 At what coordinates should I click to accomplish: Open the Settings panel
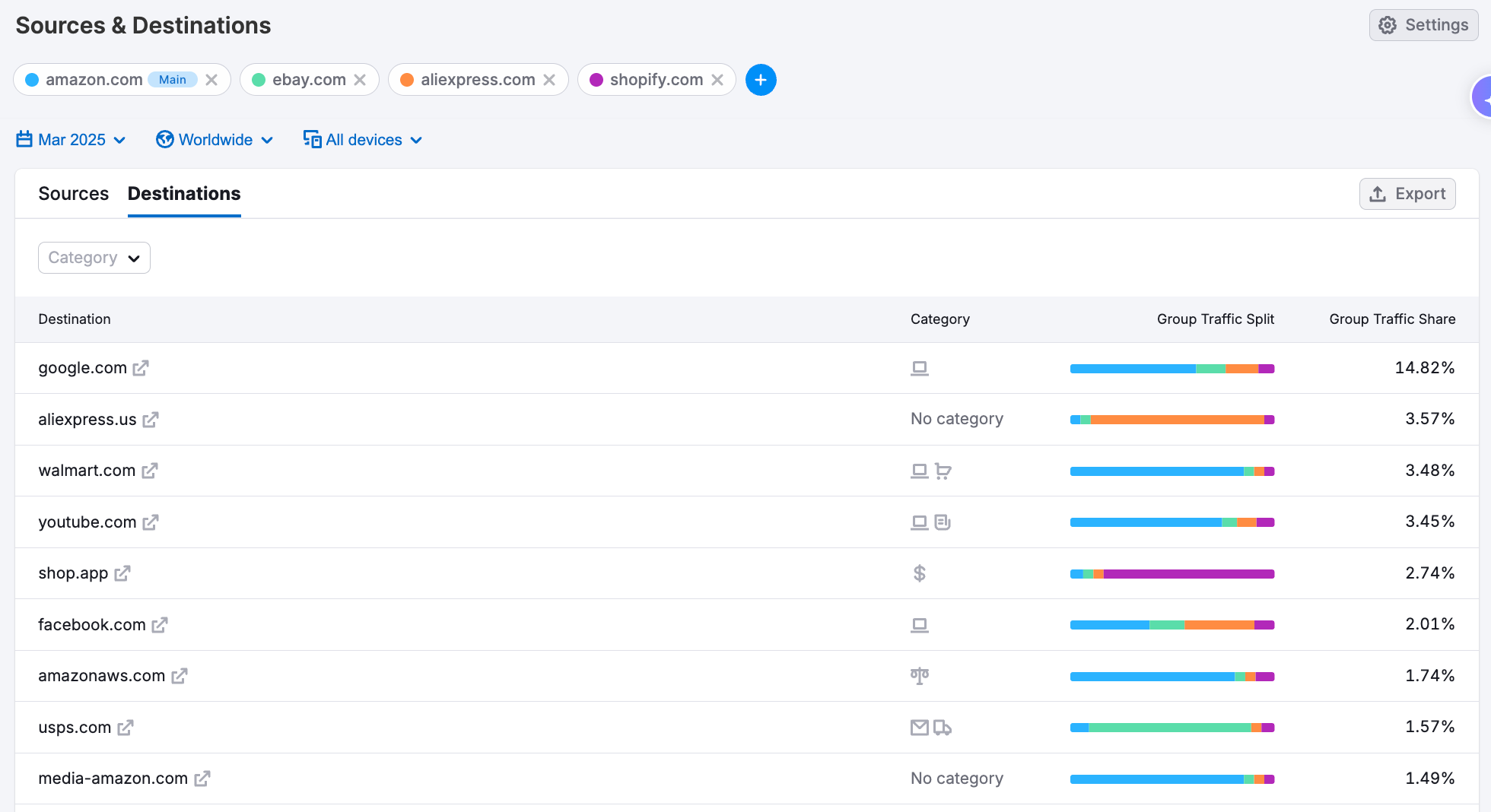(x=1423, y=24)
